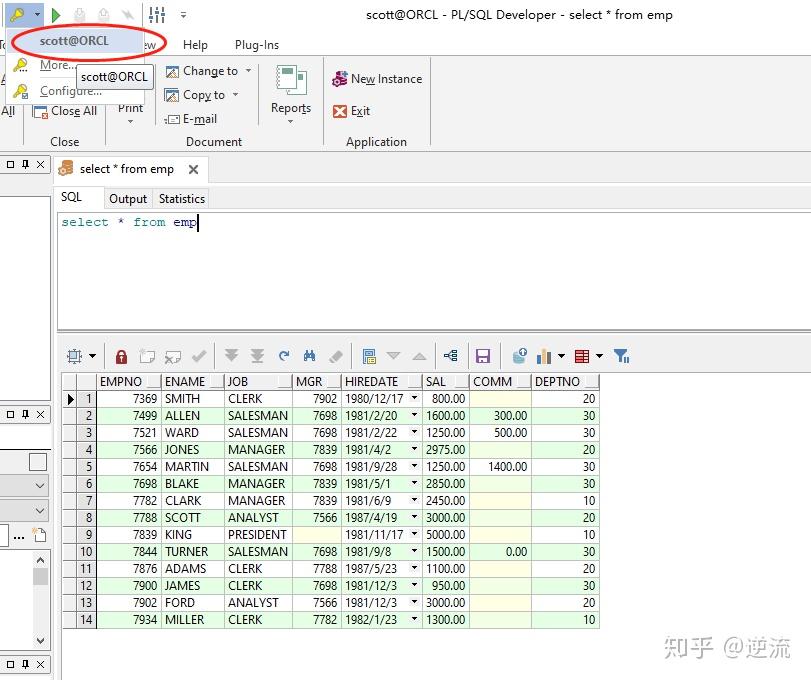Tick the checkbox in left panel
This screenshot has width=811, height=680.
38,462
